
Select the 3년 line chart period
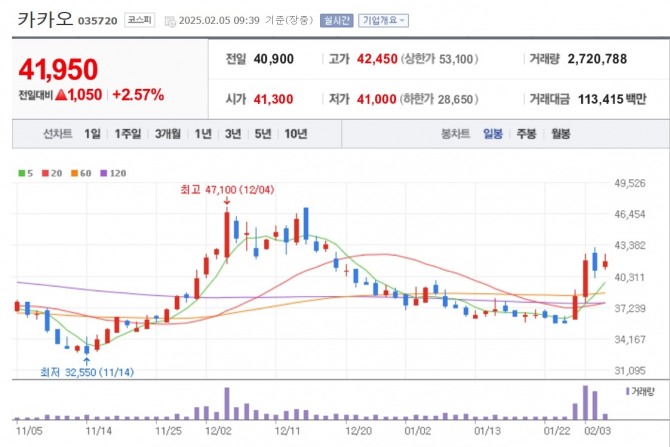[x=233, y=134]
